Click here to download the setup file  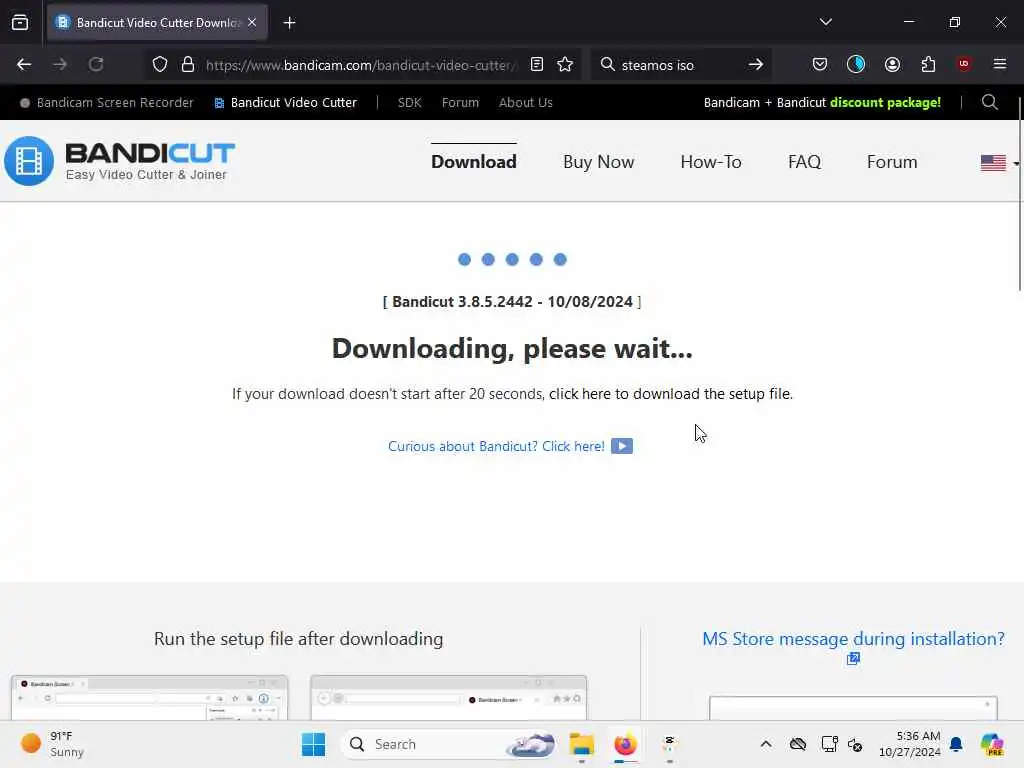click(671, 394)
